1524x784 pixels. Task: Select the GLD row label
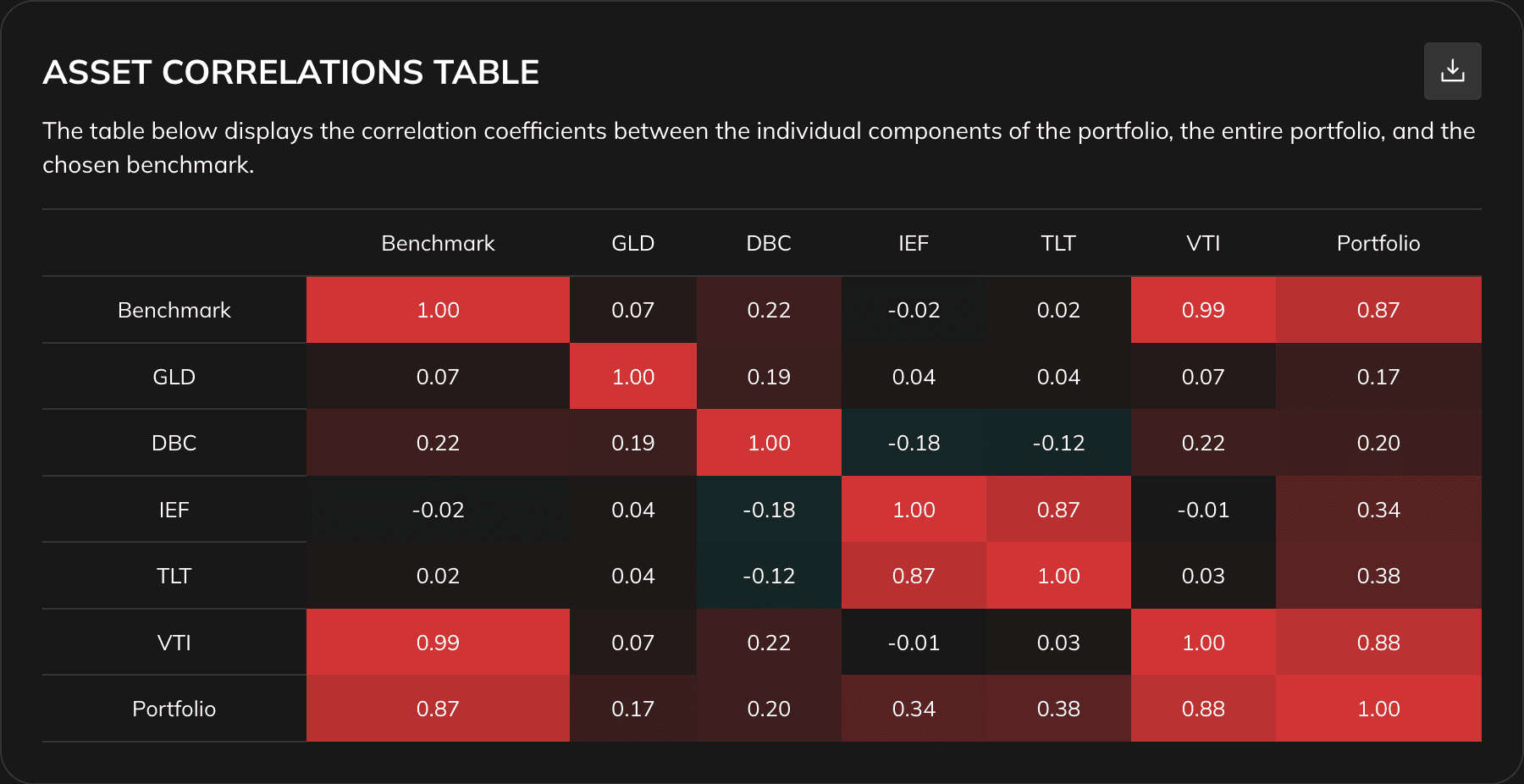point(173,376)
